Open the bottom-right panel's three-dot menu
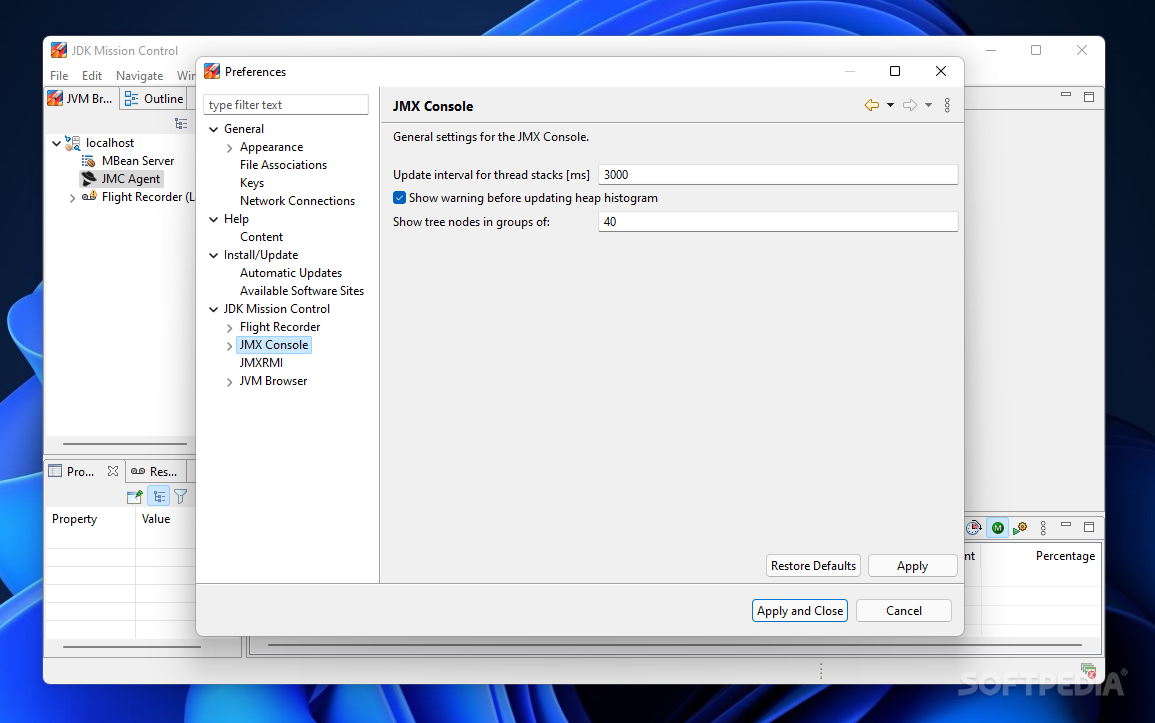This screenshot has height=723, width=1155. coord(1043,528)
